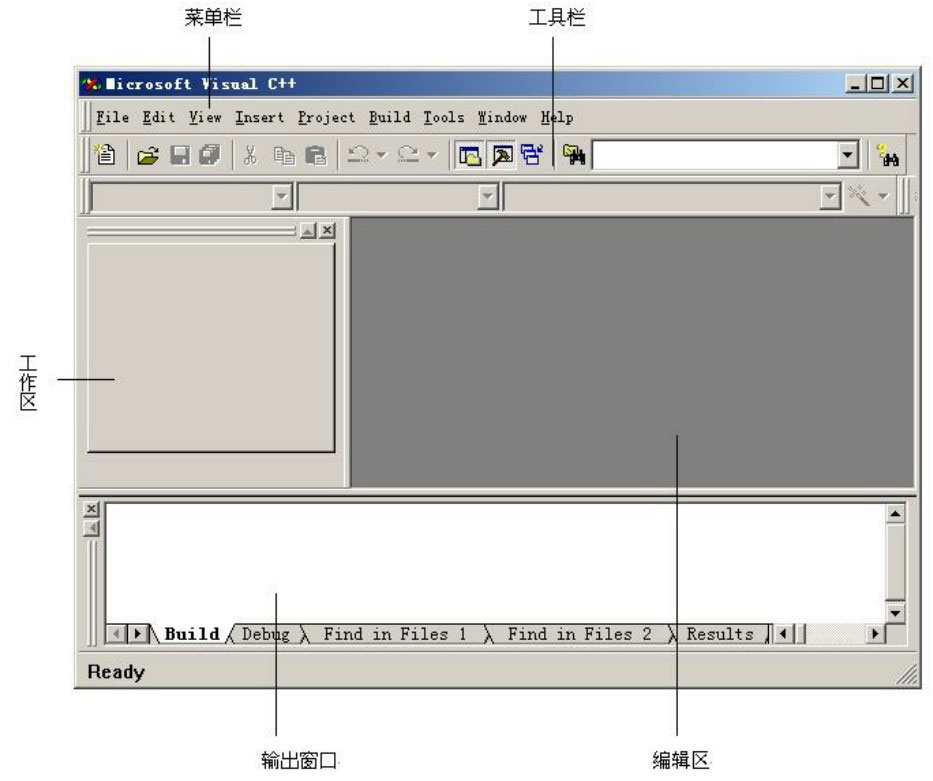The height and width of the screenshot is (781, 933).
Task: Open the Undo history dropdown arrow
Action: tap(381, 156)
